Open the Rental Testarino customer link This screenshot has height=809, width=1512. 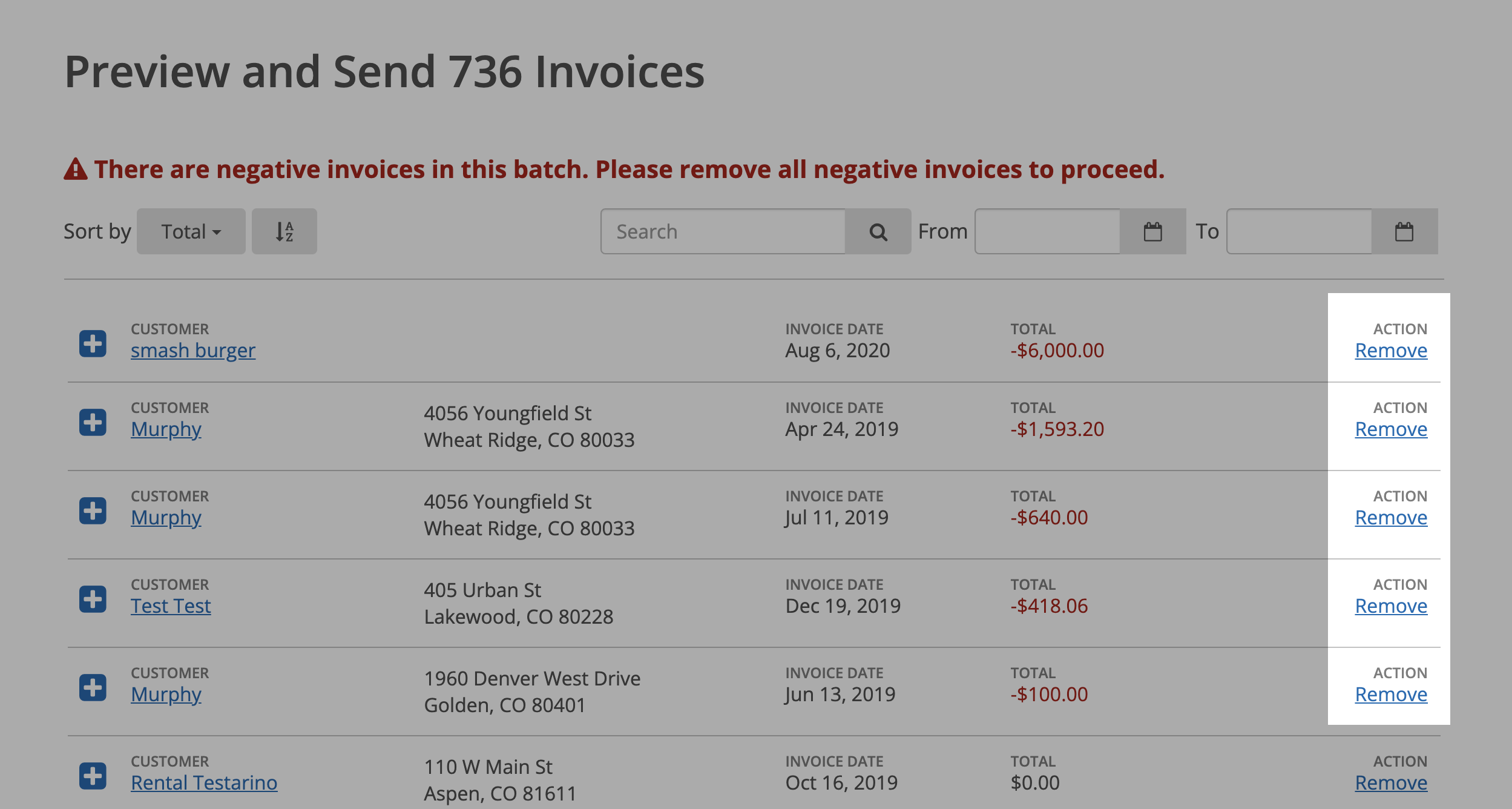coord(204,783)
